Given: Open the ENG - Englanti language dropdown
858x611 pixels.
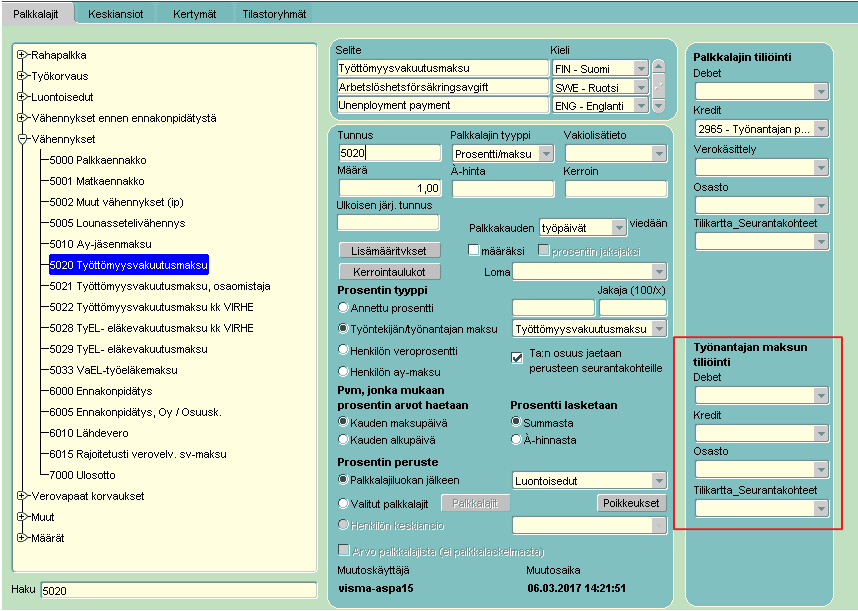Looking at the screenshot, I should 641,105.
